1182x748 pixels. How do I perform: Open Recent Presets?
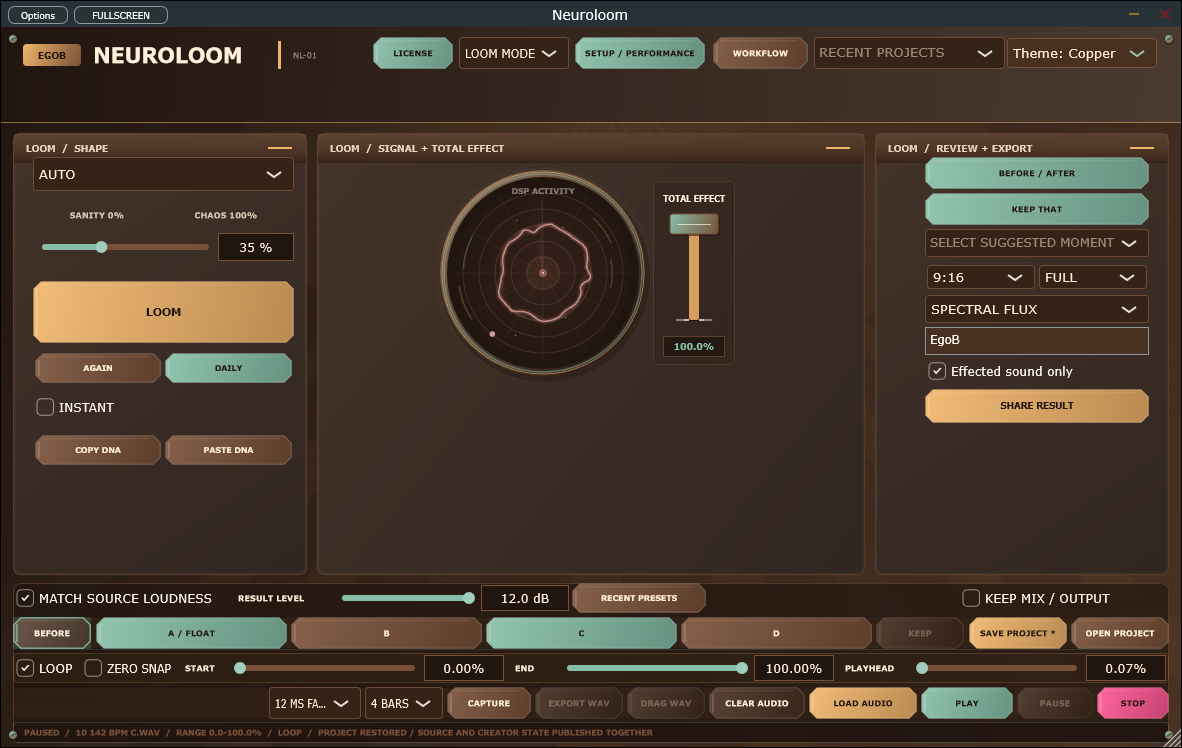click(x=638, y=598)
